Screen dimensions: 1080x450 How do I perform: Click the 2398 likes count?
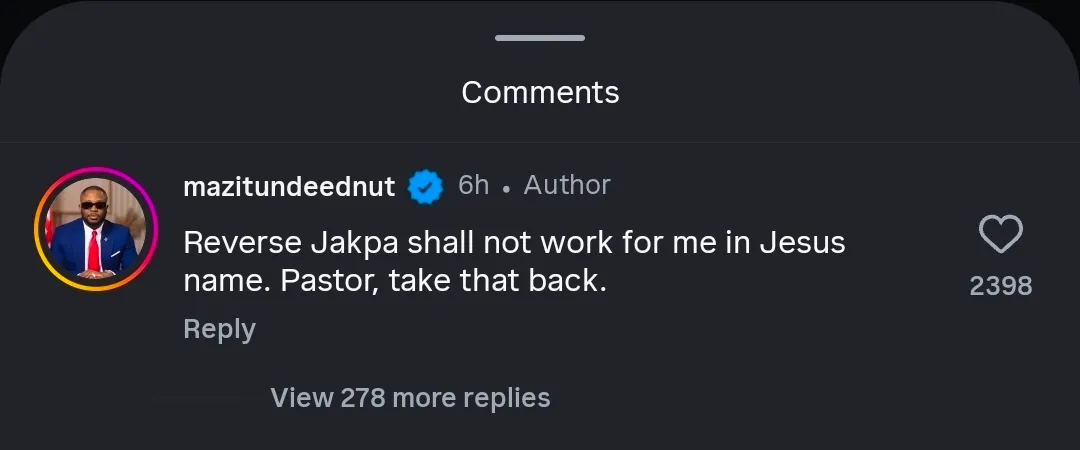coord(1000,286)
